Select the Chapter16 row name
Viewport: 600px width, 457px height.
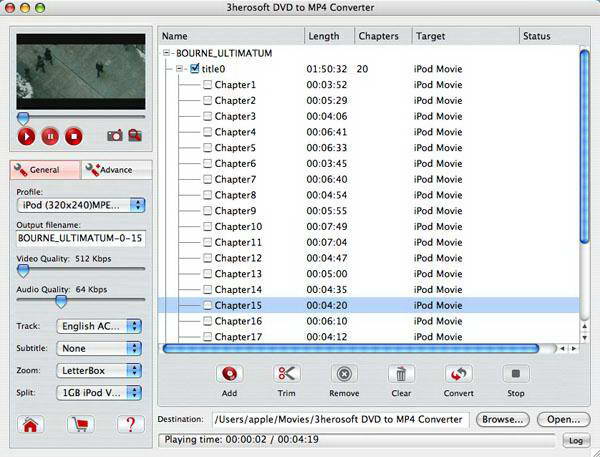238,321
